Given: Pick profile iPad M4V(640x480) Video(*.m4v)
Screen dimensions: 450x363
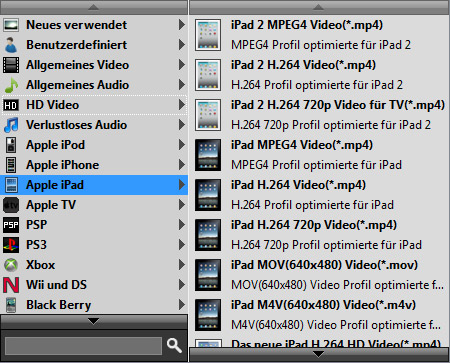Looking at the screenshot, I should pos(323,305).
